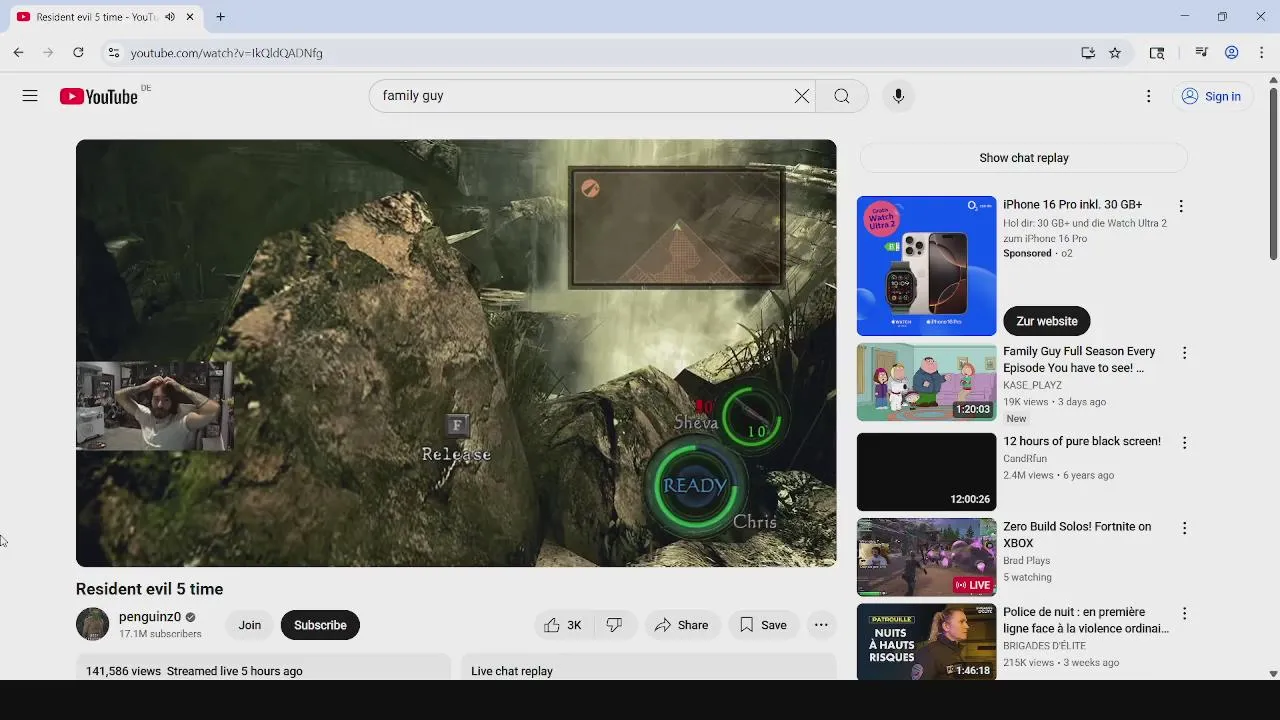This screenshot has height=720, width=1280.
Task: Click the 141,586 views description box
Action: click(263, 668)
